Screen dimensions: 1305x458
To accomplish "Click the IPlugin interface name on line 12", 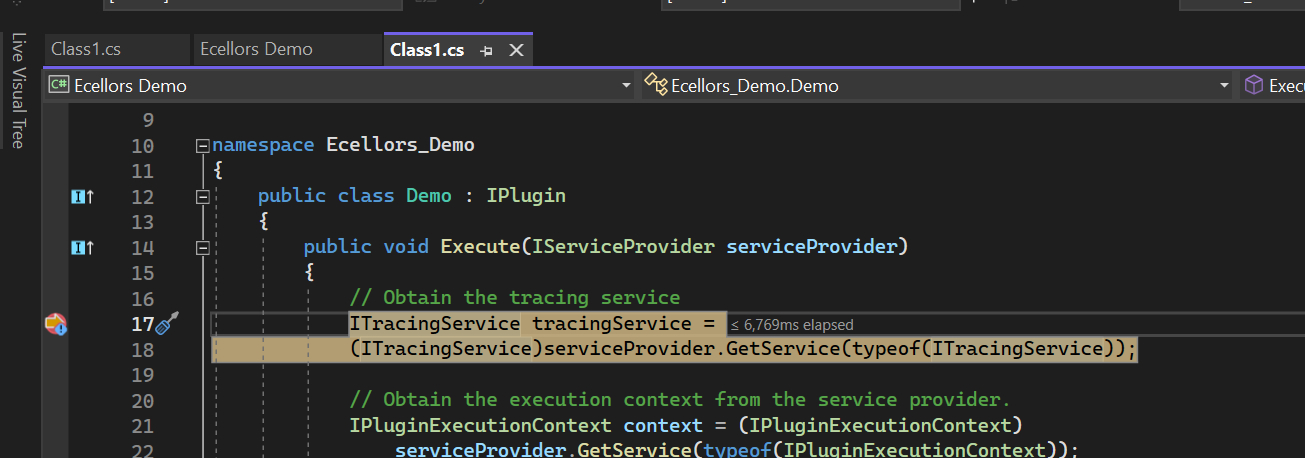I will pyautogui.click(x=526, y=196).
